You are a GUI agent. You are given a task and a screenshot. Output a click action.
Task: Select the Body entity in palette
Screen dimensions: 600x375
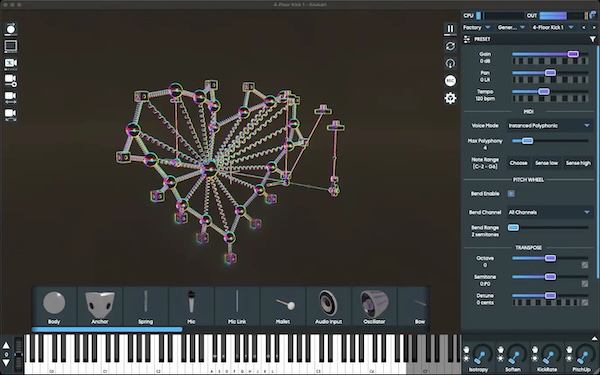[54, 306]
